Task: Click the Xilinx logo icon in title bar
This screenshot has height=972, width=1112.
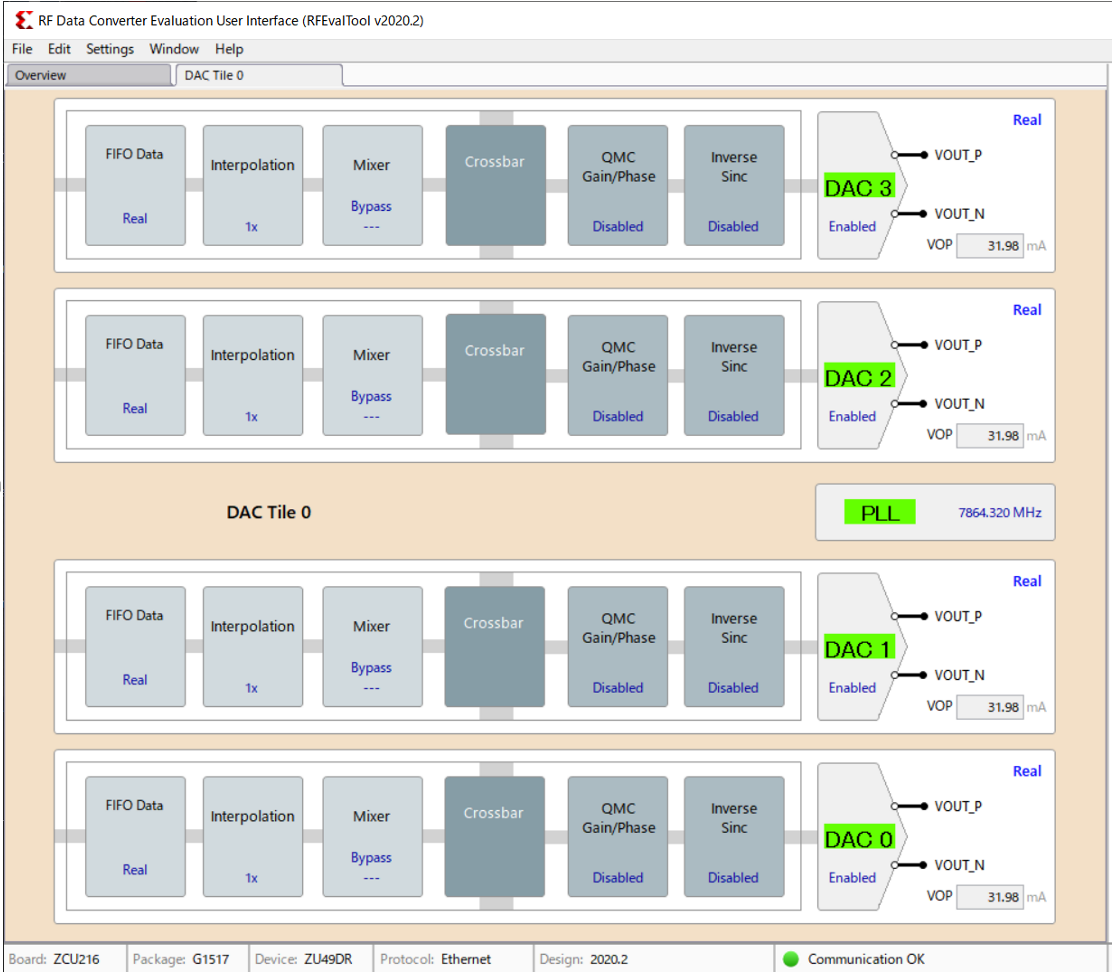Action: point(23,20)
